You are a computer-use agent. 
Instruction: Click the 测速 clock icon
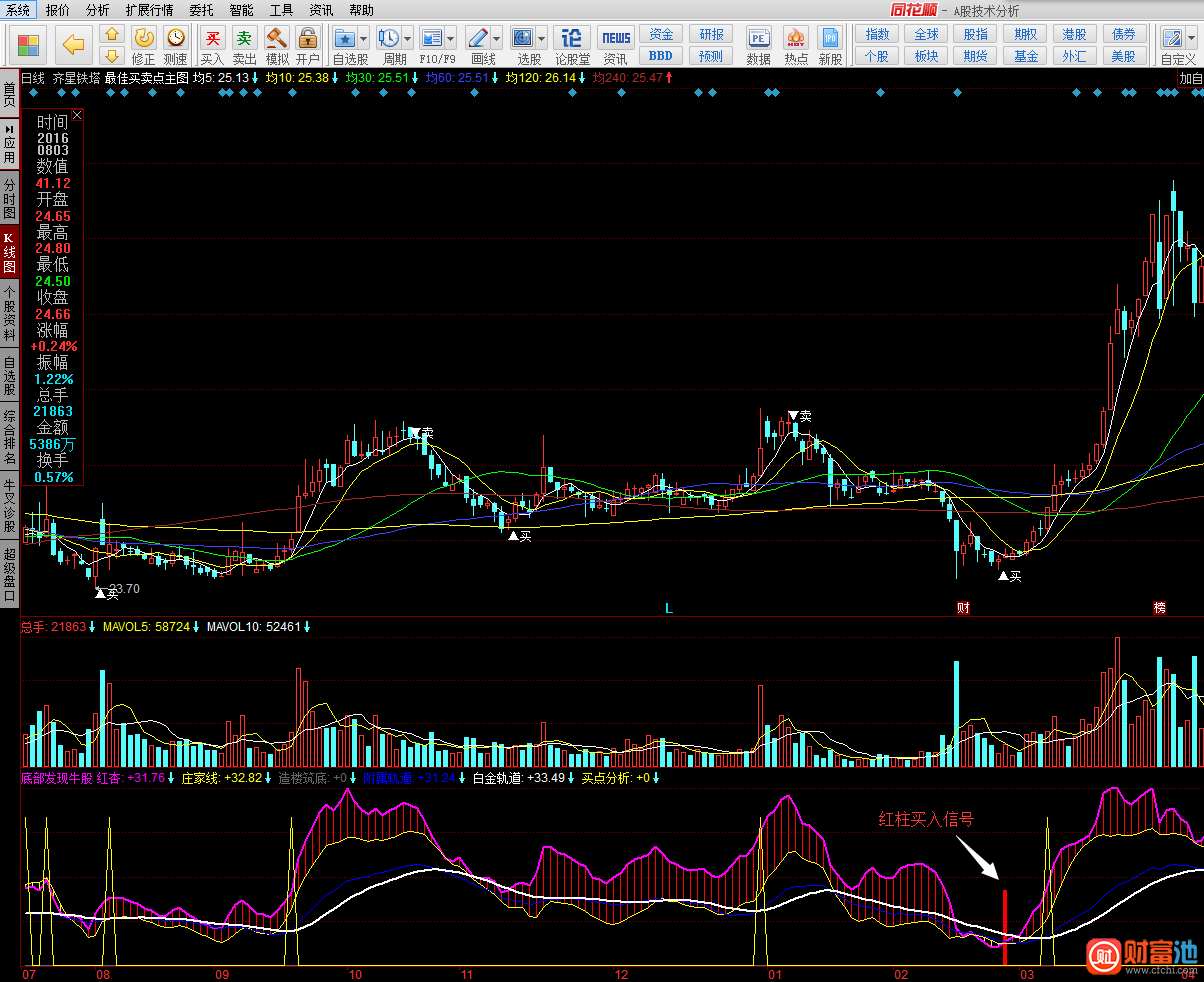point(176,39)
